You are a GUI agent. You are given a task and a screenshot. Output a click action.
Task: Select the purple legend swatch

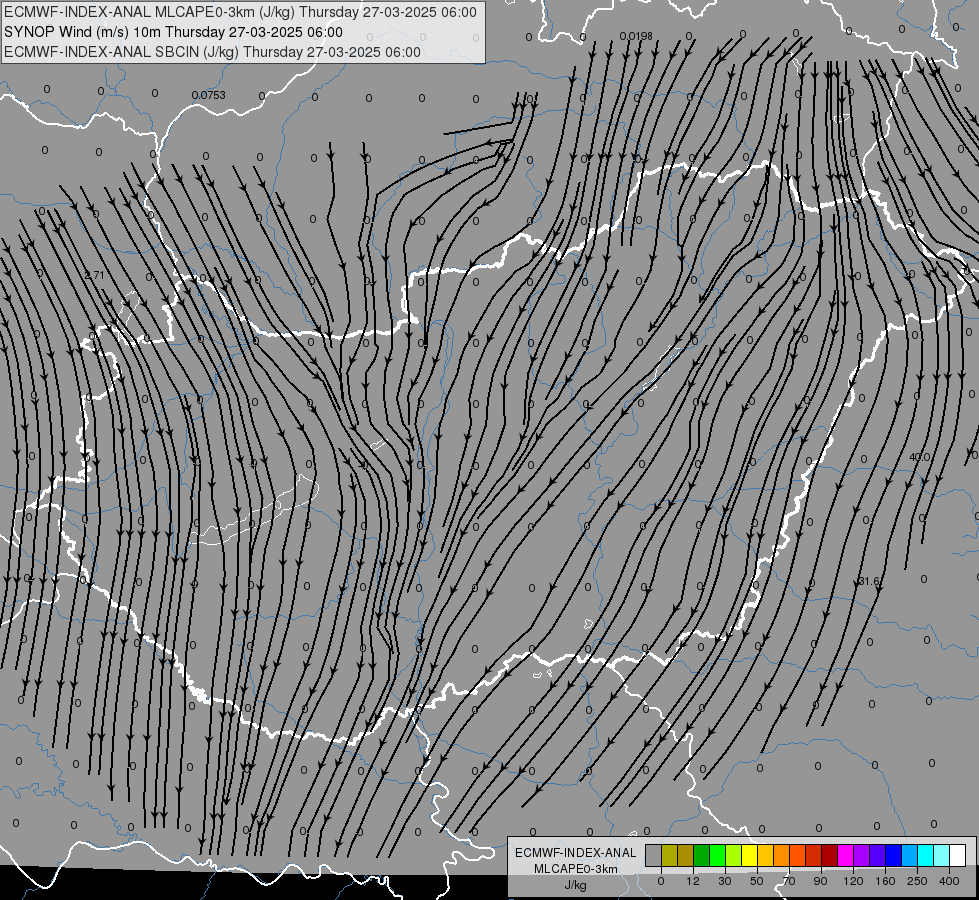(862, 855)
